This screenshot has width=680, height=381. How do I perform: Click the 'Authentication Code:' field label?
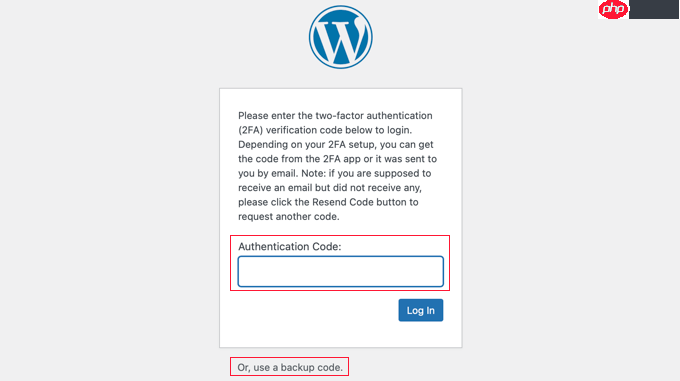coord(290,246)
